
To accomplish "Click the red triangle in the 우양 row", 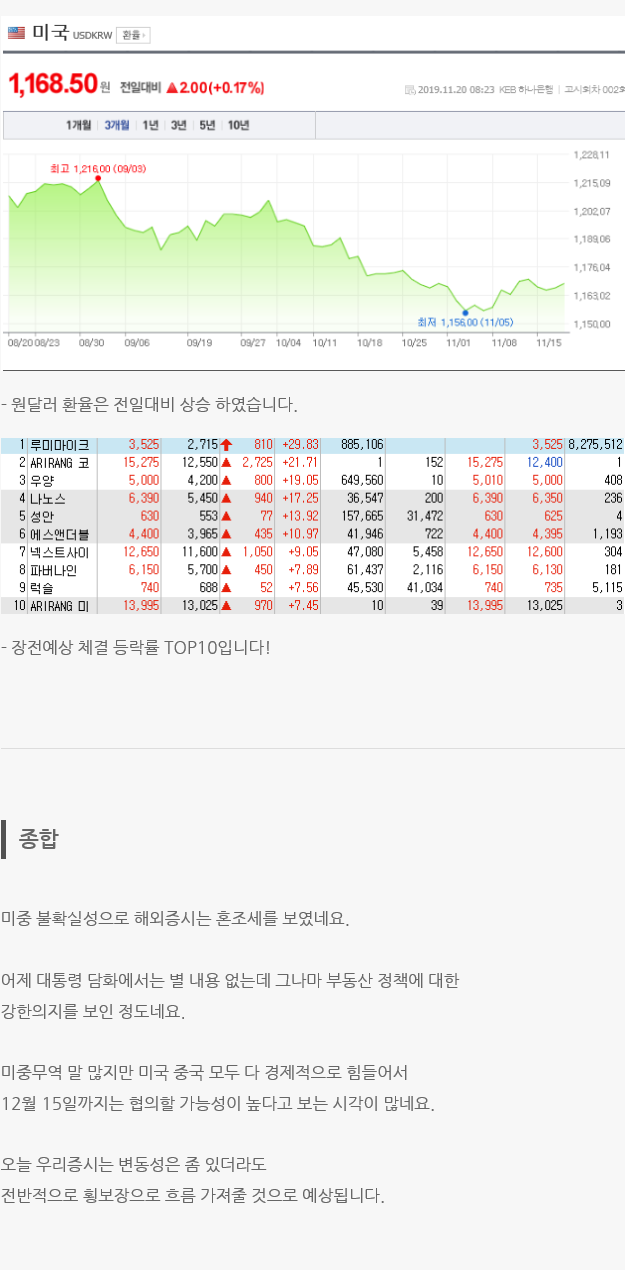I will click(226, 480).
